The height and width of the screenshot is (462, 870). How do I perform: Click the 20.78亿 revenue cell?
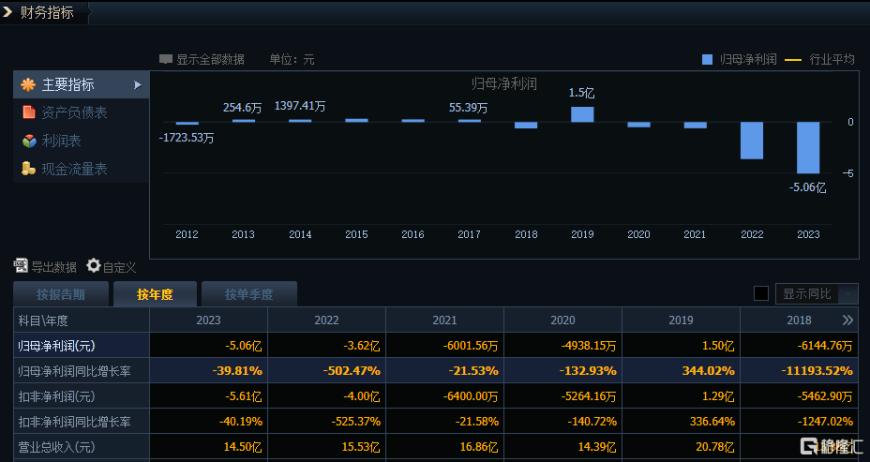pos(681,446)
